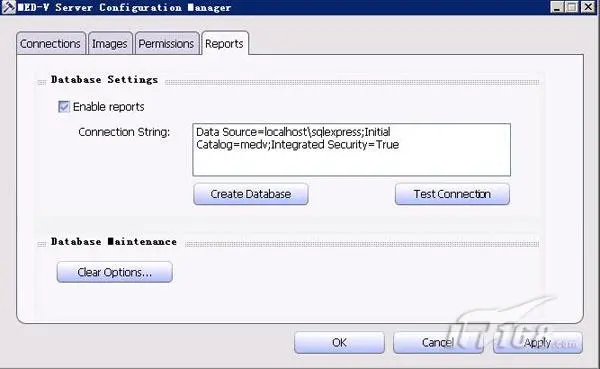Maximize the Server Configuration Manager window

click(572, 7)
